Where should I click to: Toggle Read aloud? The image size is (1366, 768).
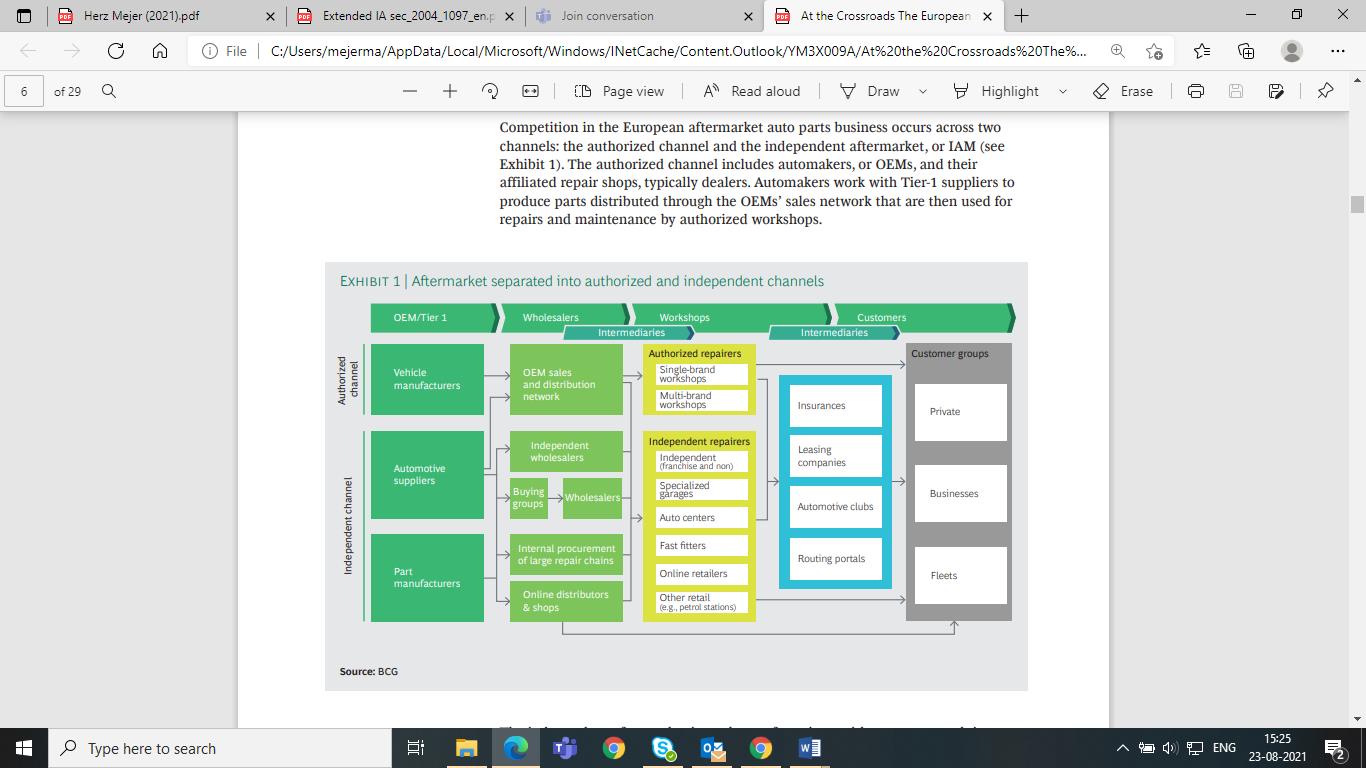point(752,91)
